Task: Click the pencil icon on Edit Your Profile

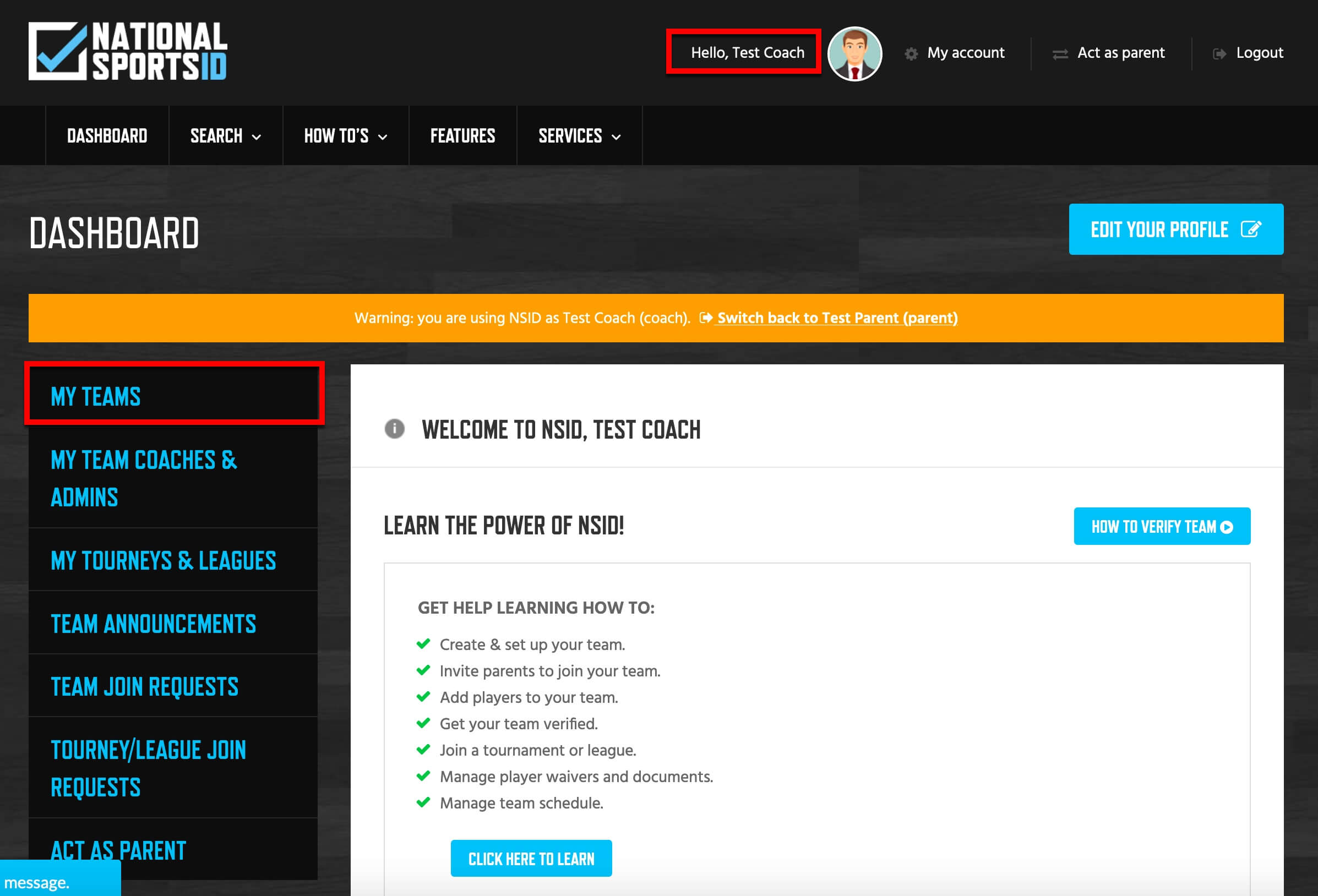Action: point(1251,229)
